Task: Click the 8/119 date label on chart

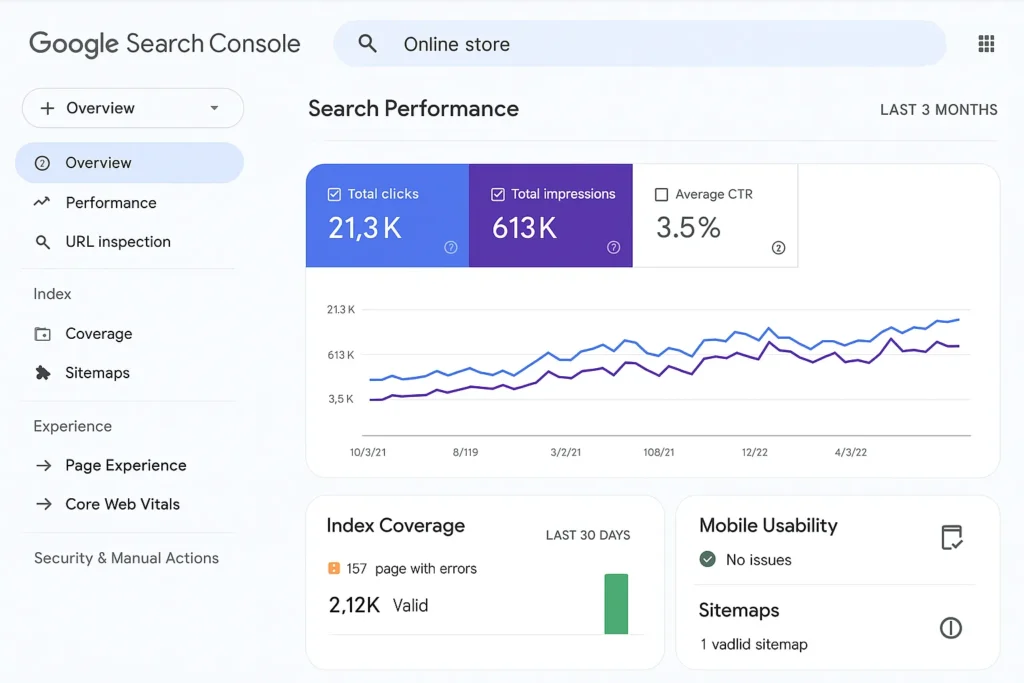Action: pyautogui.click(x=465, y=452)
